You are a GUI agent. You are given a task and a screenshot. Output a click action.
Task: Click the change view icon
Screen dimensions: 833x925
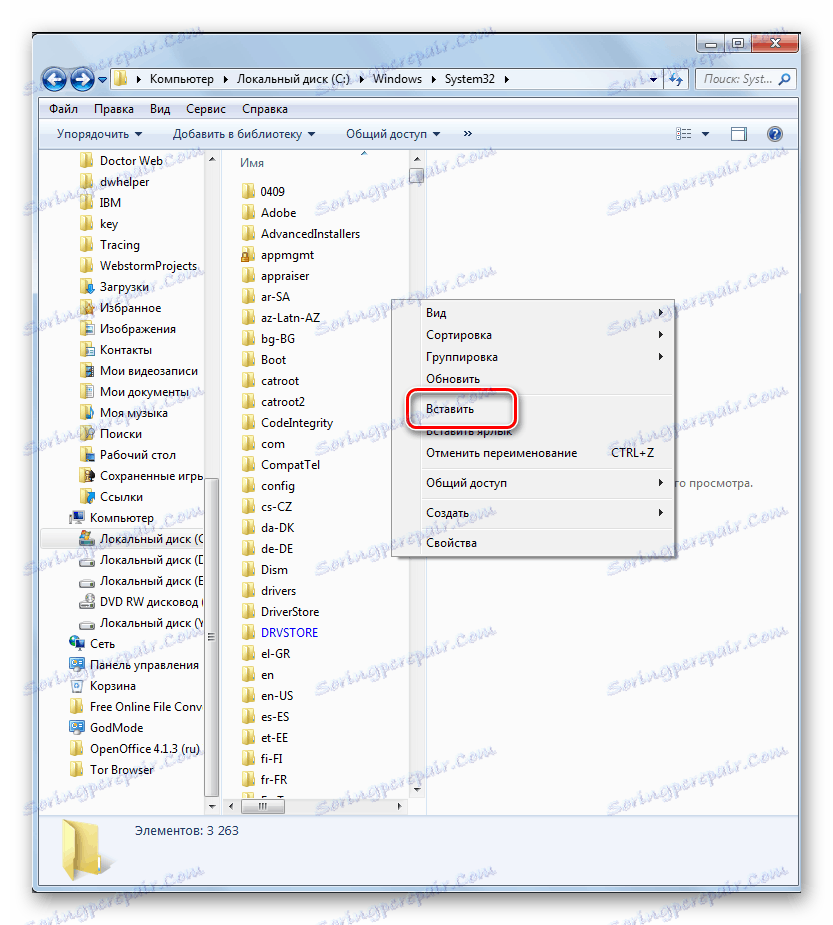point(683,134)
